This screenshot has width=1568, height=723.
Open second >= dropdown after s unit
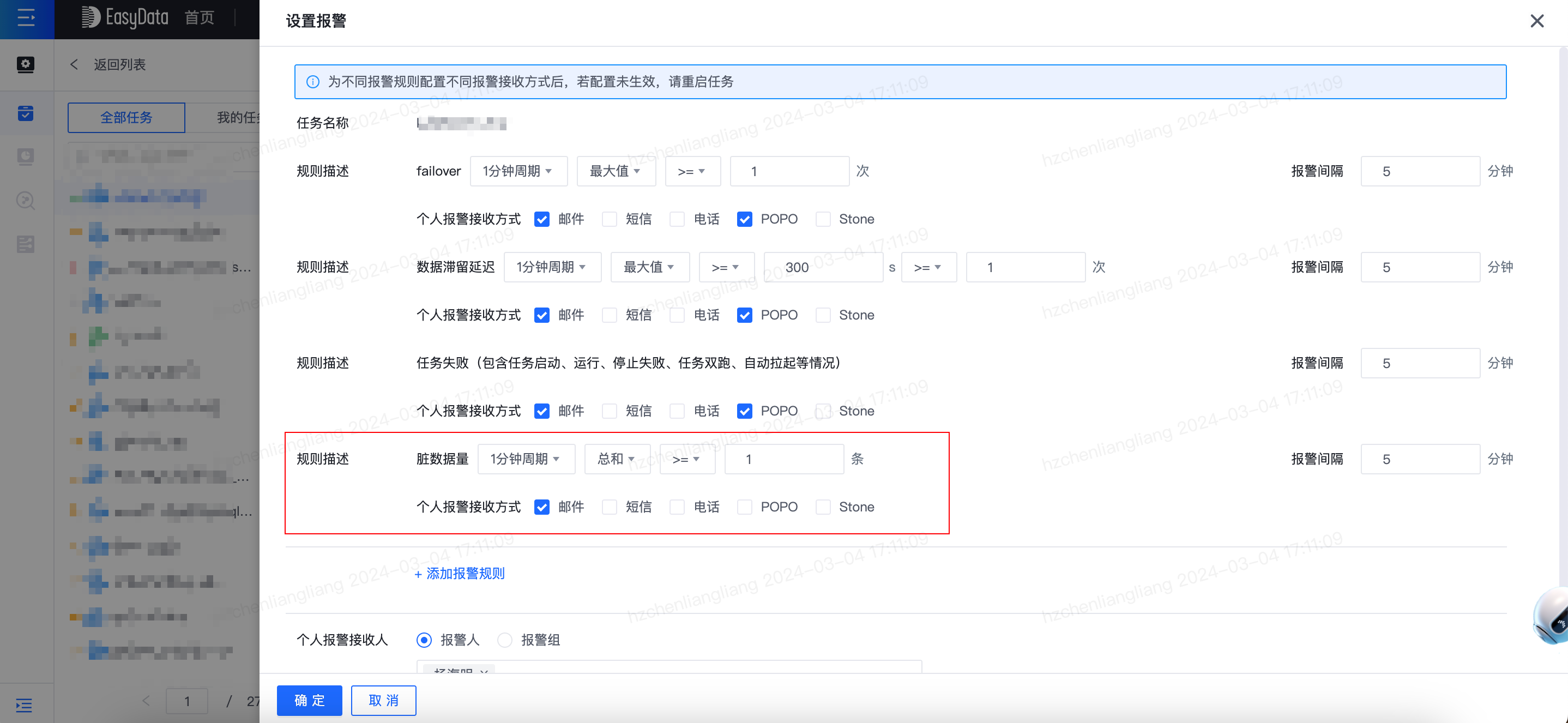click(929, 268)
